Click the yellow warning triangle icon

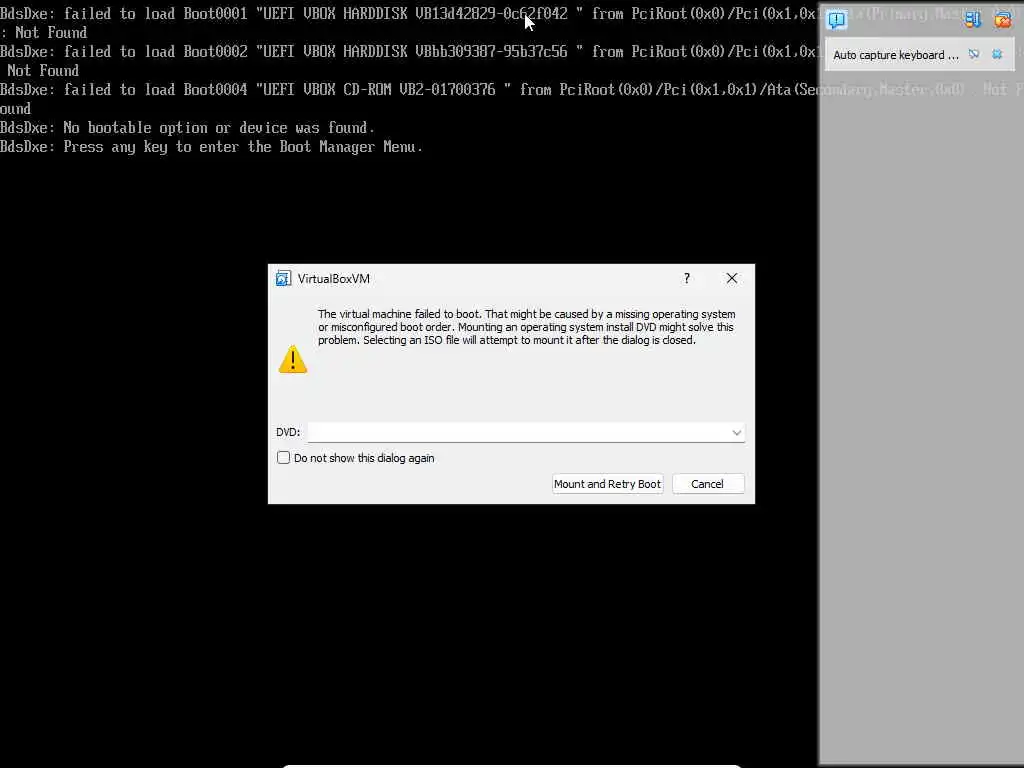(293, 359)
